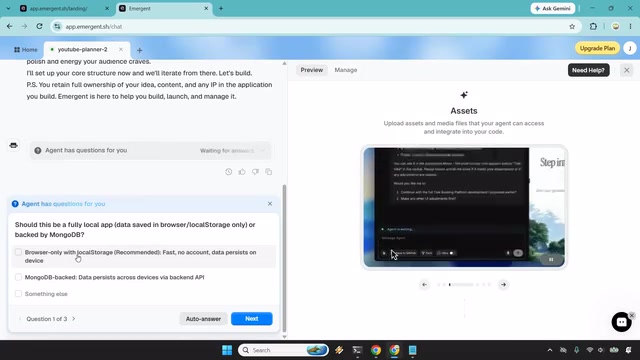Click the blue Next button
This screenshot has height=360, width=640.
[x=251, y=319]
